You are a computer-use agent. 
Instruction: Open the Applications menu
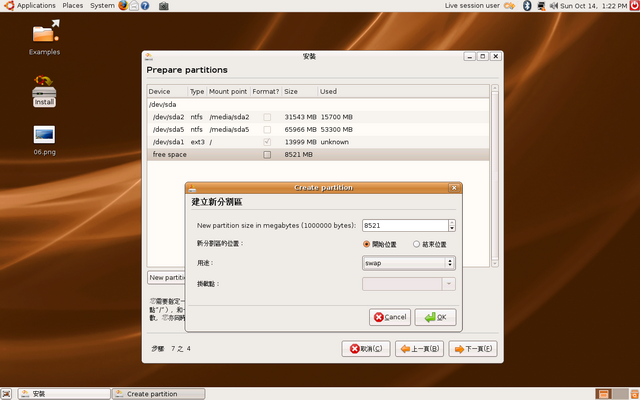click(30, 5)
